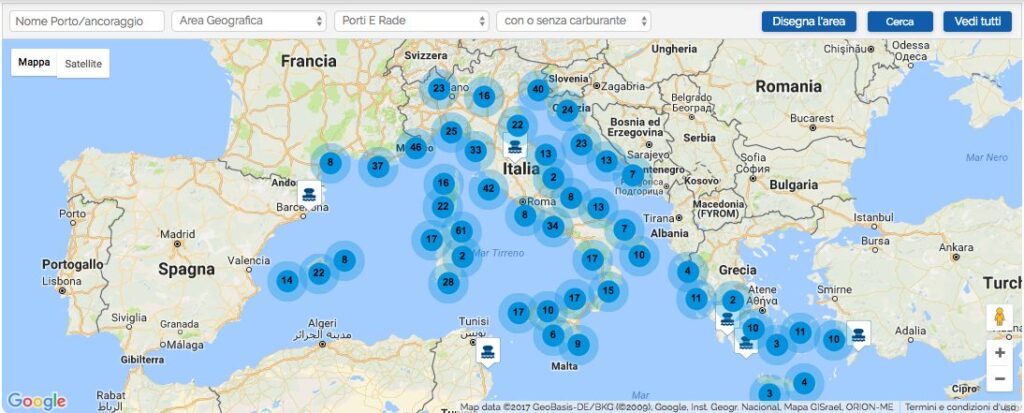The image size is (1024, 413).
Task: Open the cluster marker showing 37
Action: click(377, 166)
